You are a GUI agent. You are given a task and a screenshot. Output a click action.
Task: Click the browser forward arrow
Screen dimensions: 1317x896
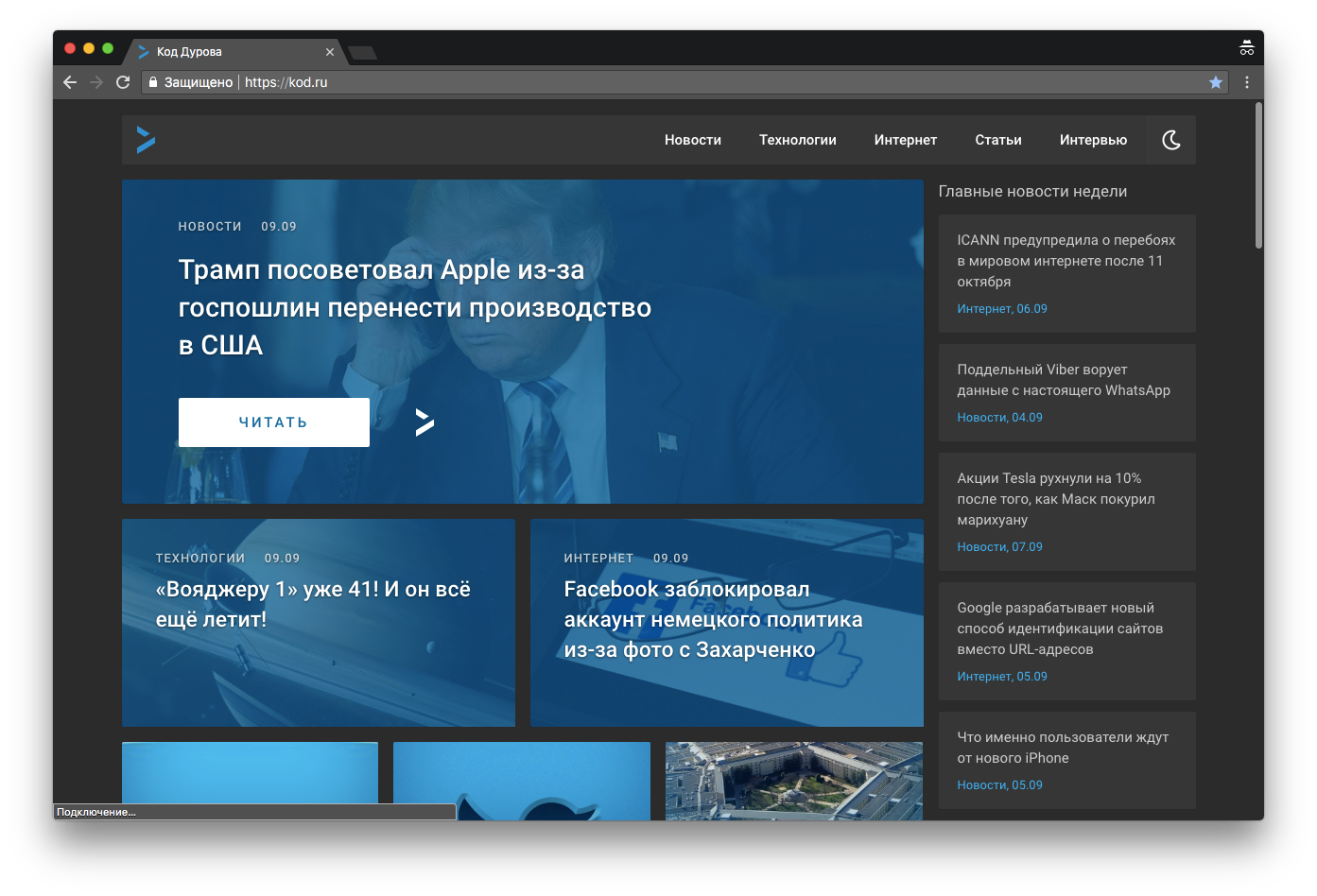click(96, 82)
